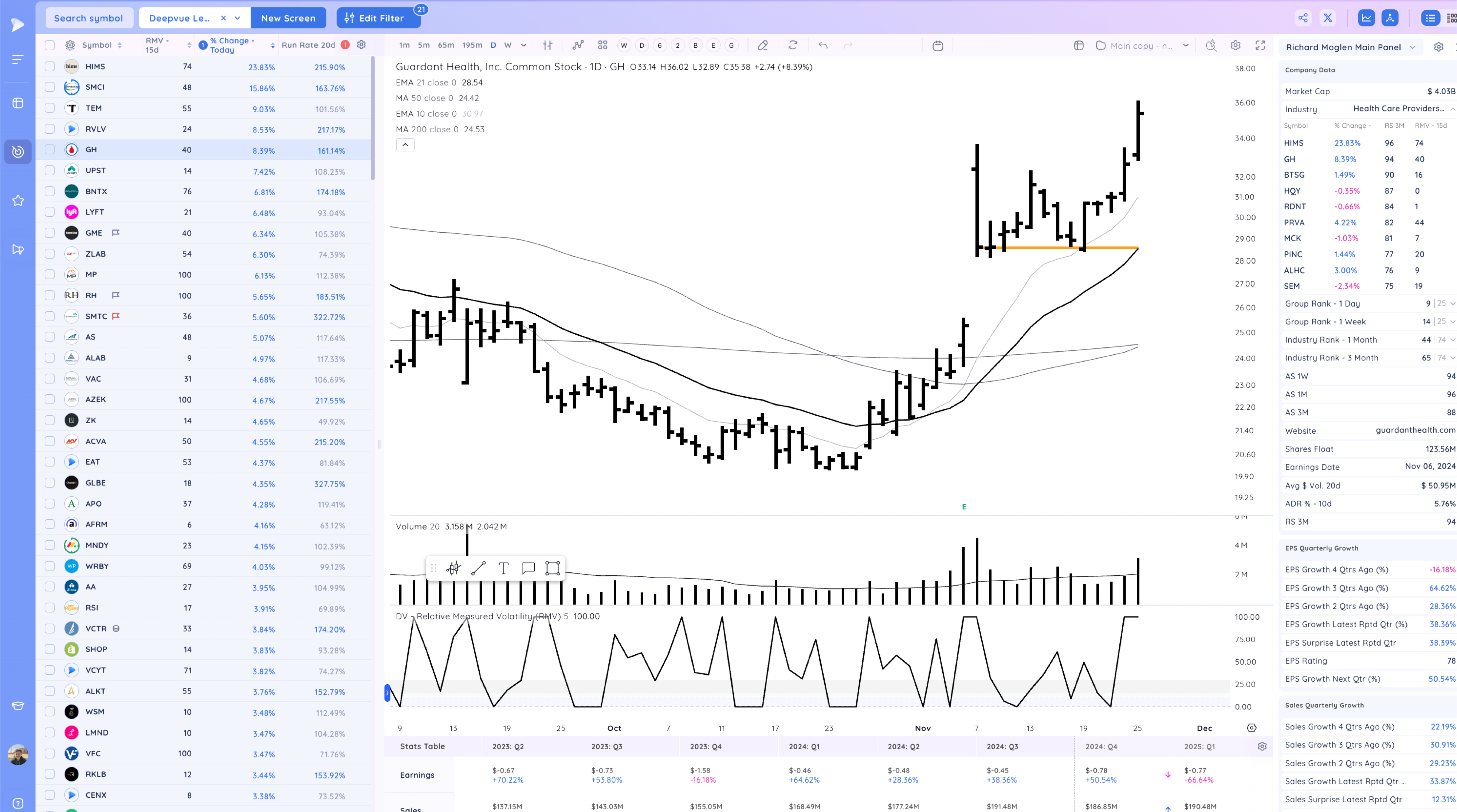Click the refresh chart icon
This screenshot has width=1457, height=812.
(793, 45)
